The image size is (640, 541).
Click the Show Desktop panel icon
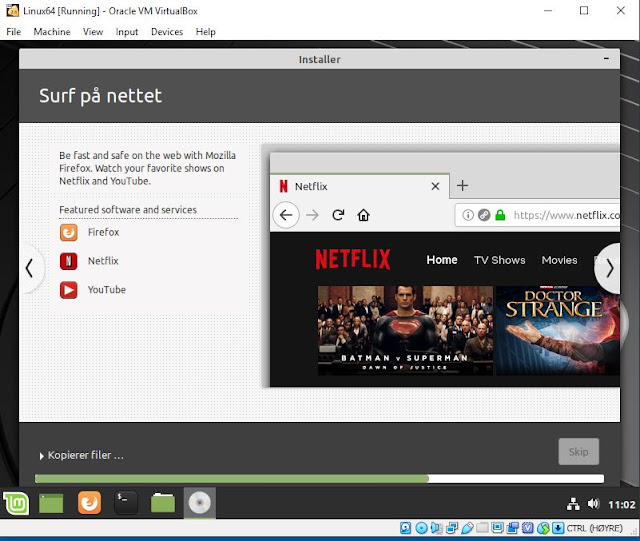click(x=51, y=503)
